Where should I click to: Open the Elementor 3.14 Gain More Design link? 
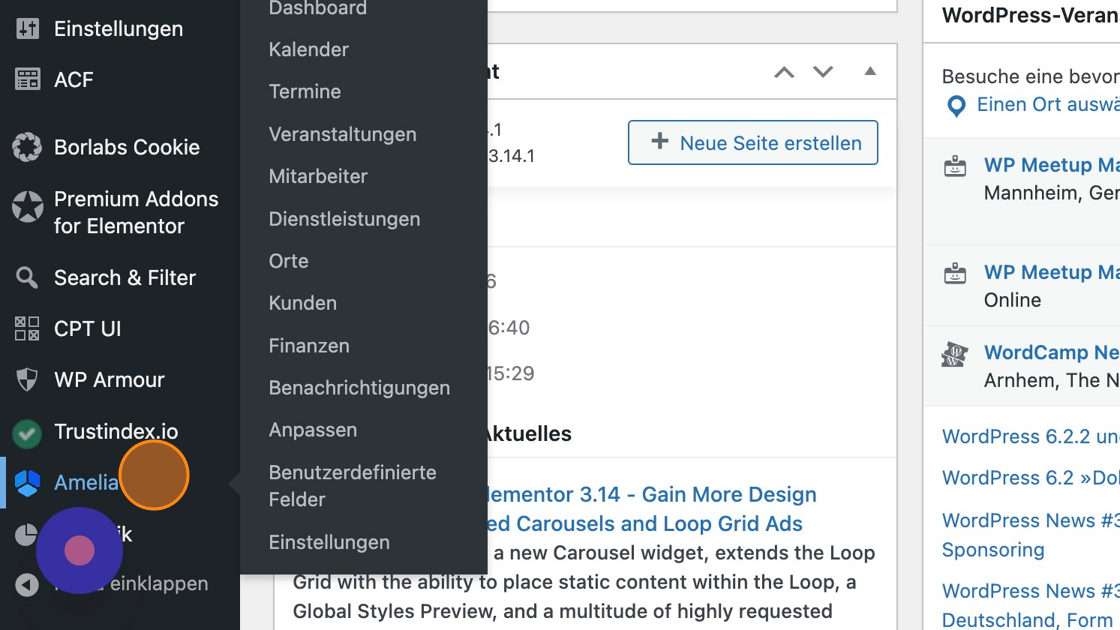tap(651, 509)
